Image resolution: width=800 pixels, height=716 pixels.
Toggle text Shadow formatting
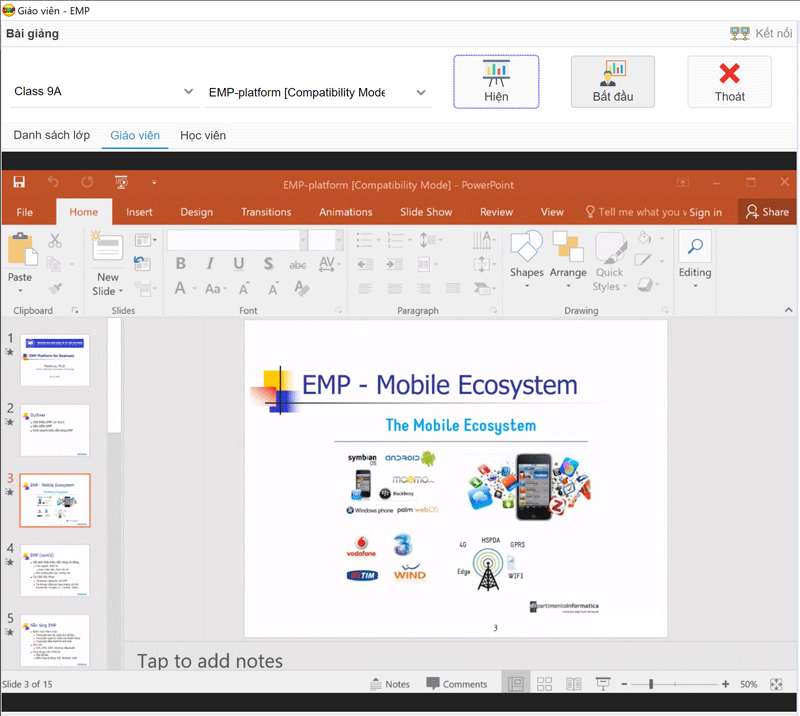[x=268, y=263]
